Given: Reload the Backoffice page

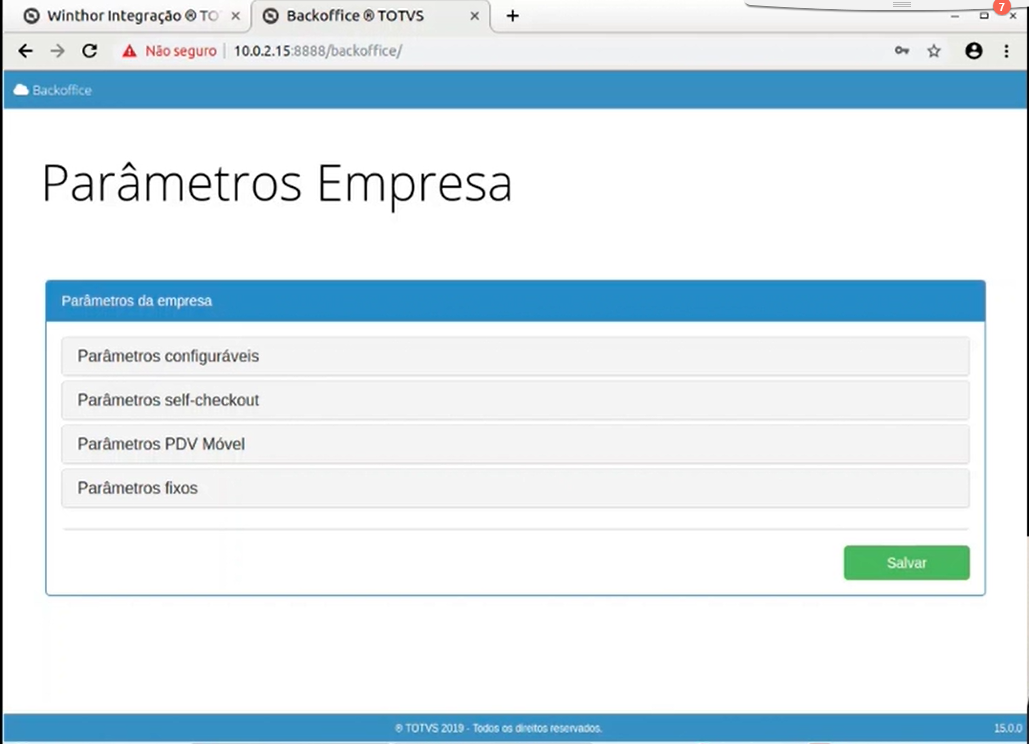Looking at the screenshot, I should [x=90, y=51].
